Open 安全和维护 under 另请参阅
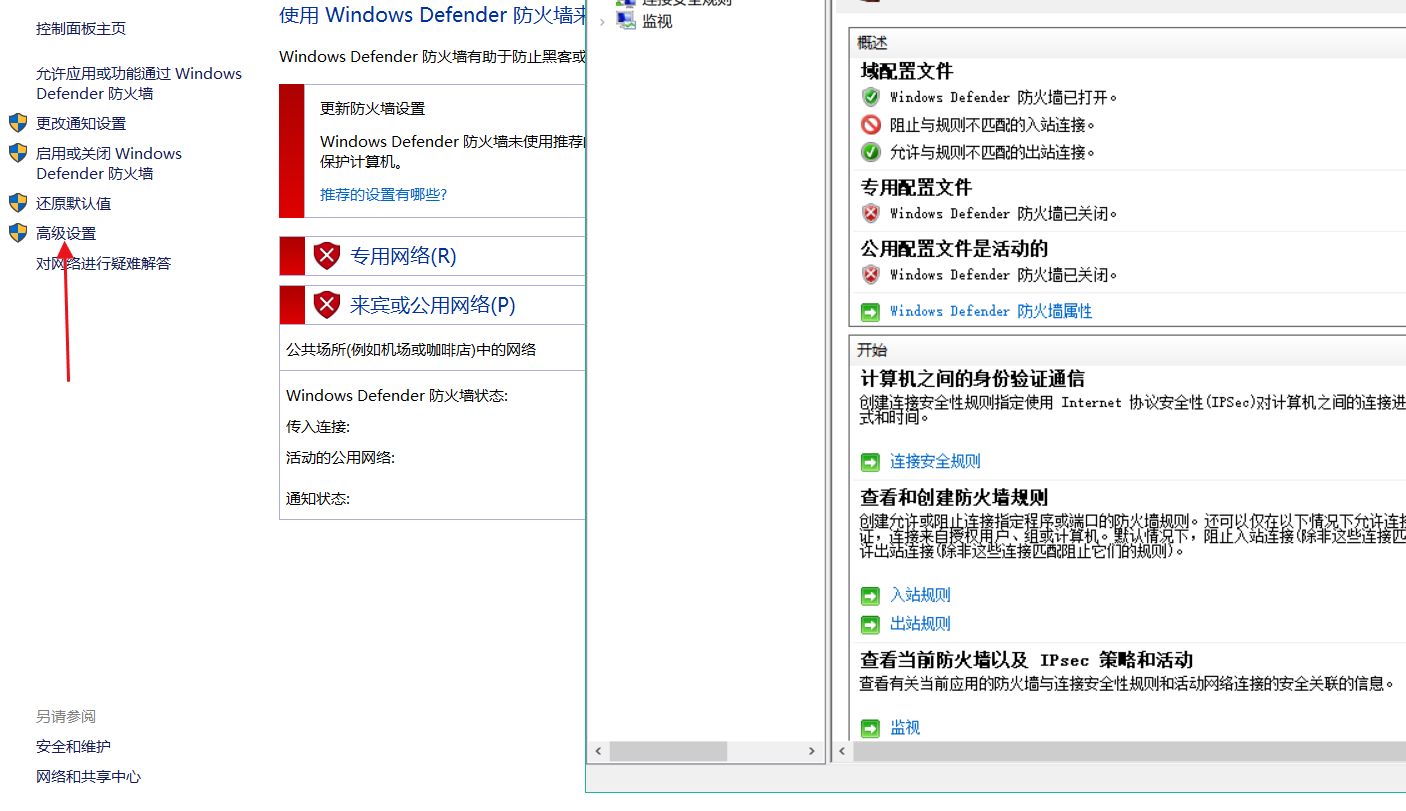1406x811 pixels. [x=74, y=747]
